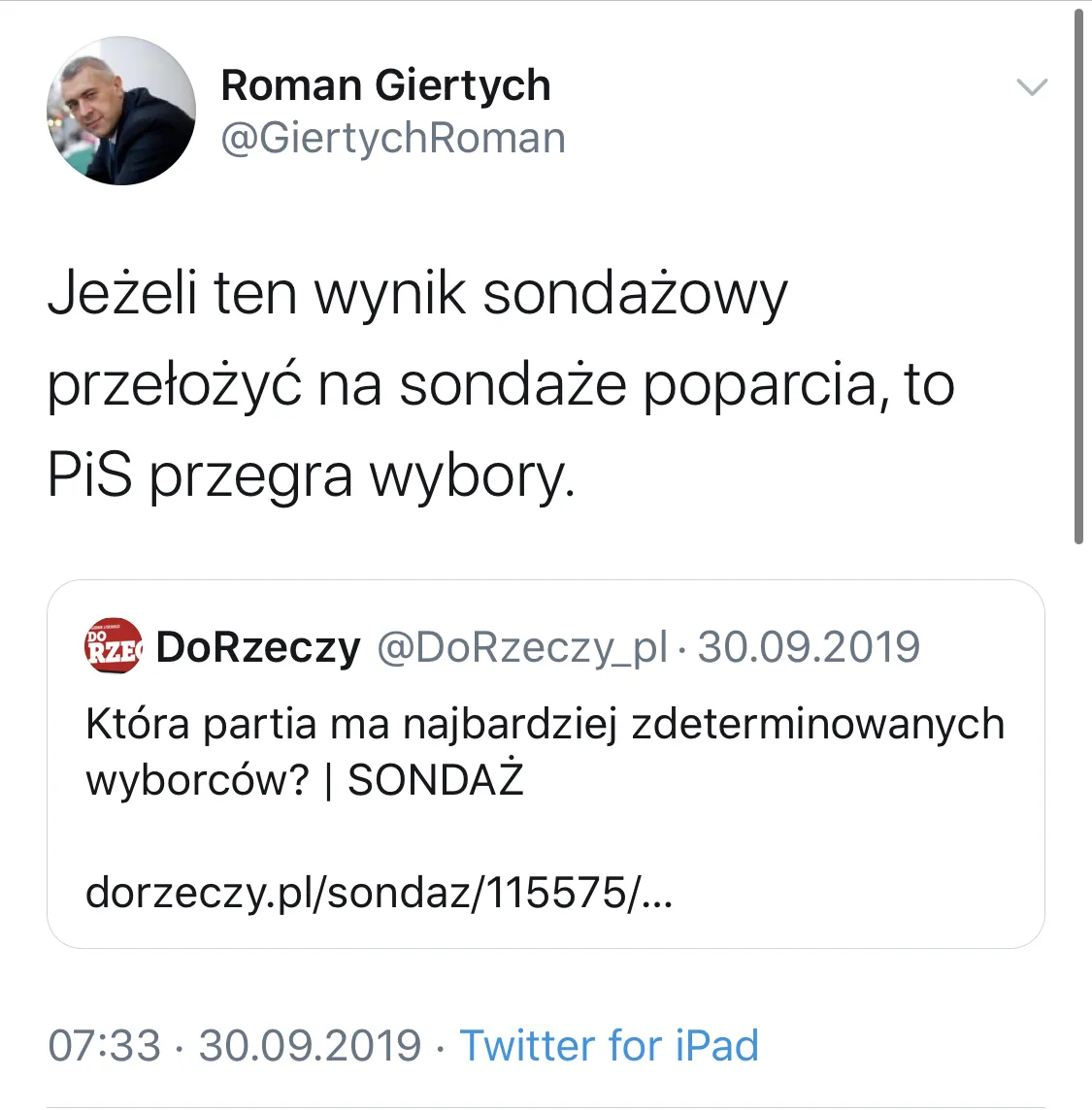The width and height of the screenshot is (1092, 1110).
Task: Click the @GiertychRoman handle
Action: click(x=393, y=138)
